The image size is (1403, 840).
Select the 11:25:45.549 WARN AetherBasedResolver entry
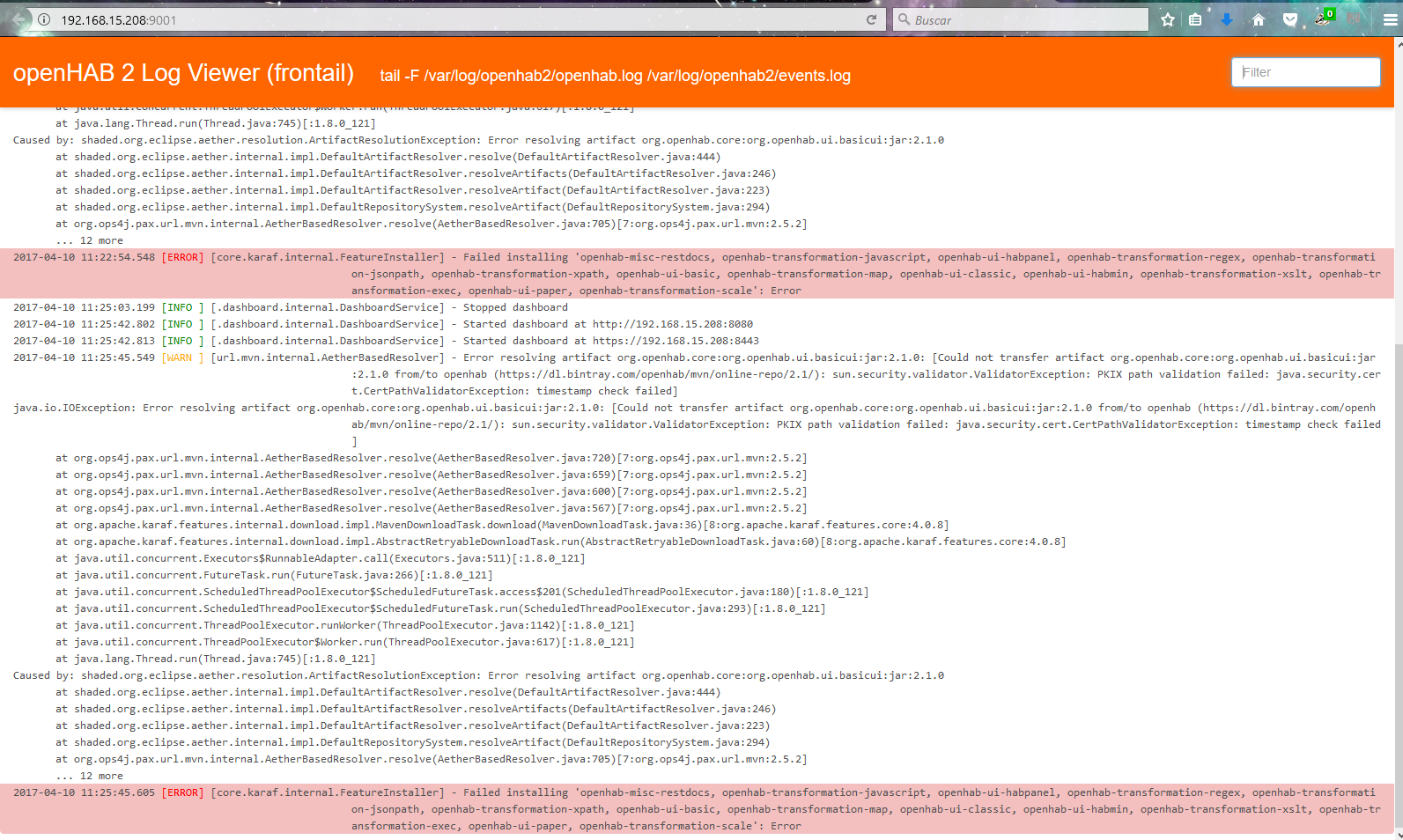coord(697,374)
